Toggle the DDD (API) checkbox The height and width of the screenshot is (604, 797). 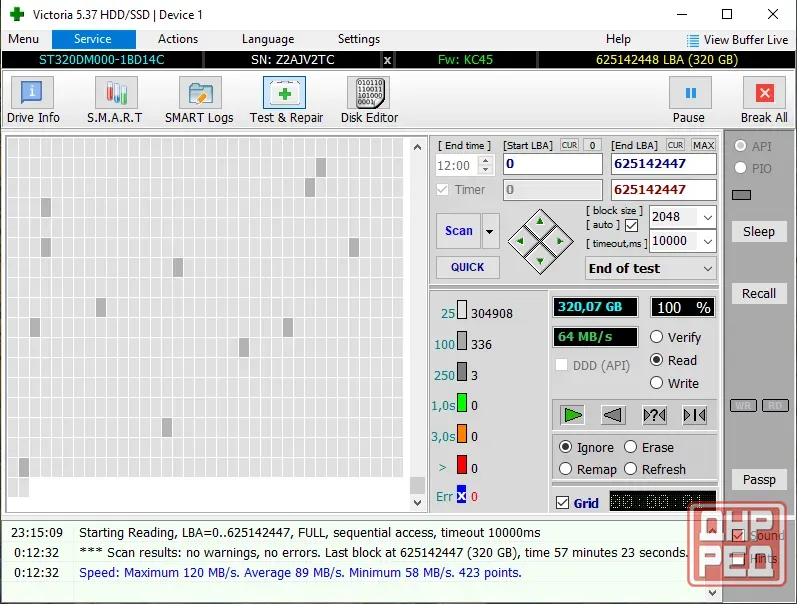562,365
